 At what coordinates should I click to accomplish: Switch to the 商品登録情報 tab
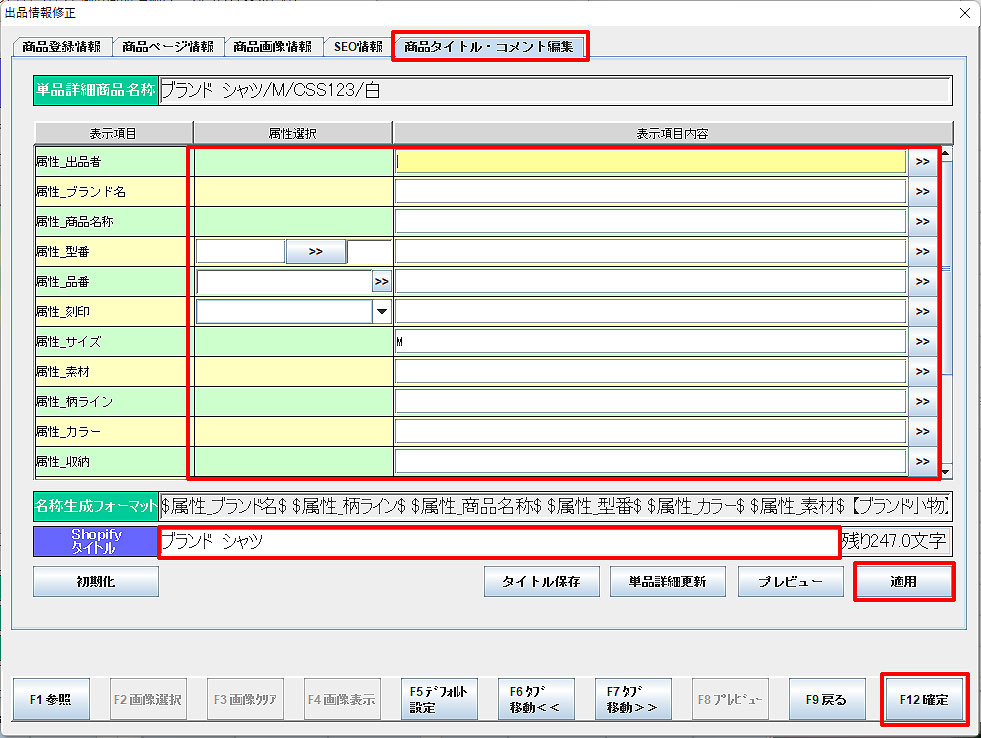coord(61,46)
